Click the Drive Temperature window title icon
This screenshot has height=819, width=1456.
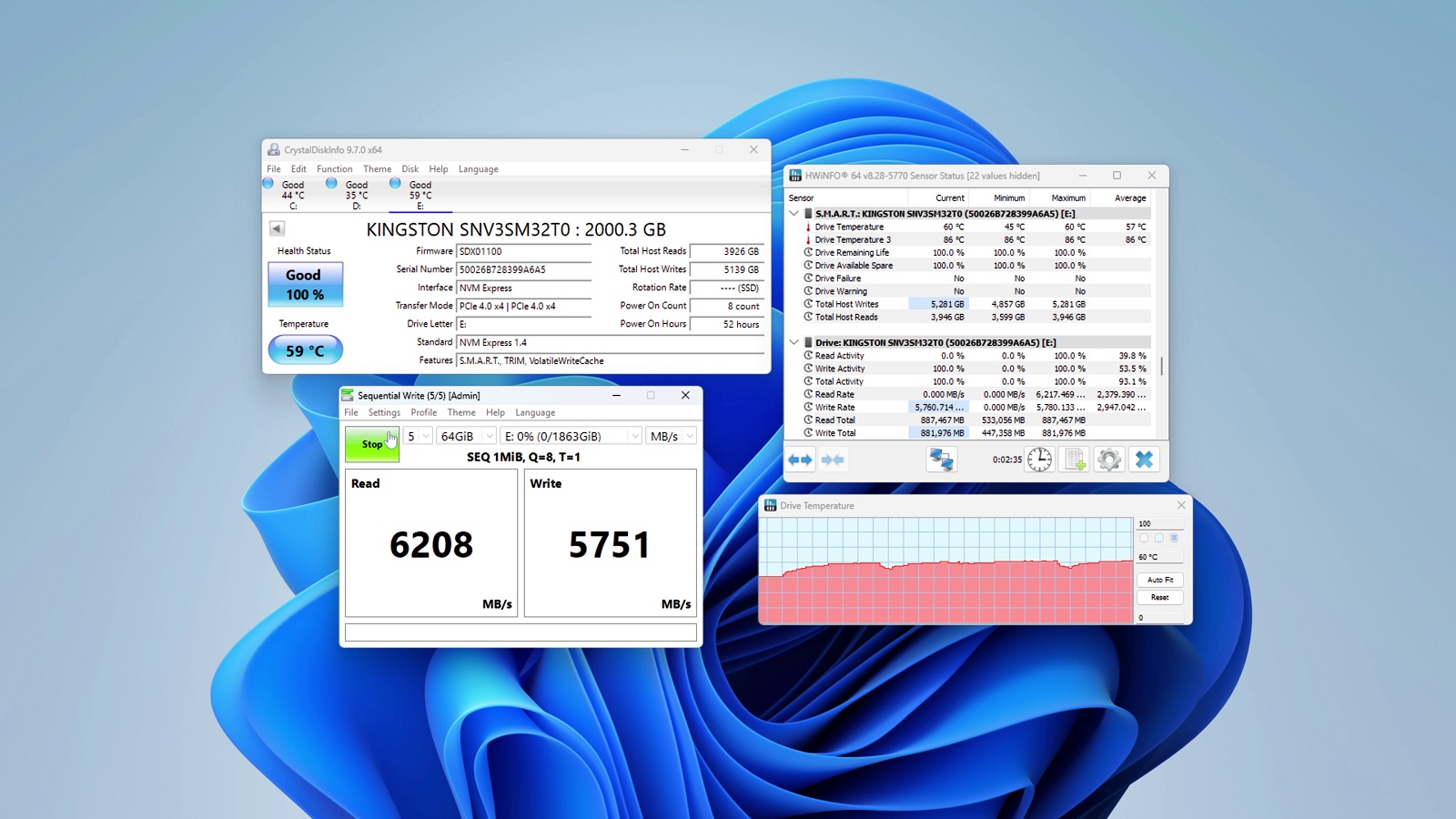point(771,506)
